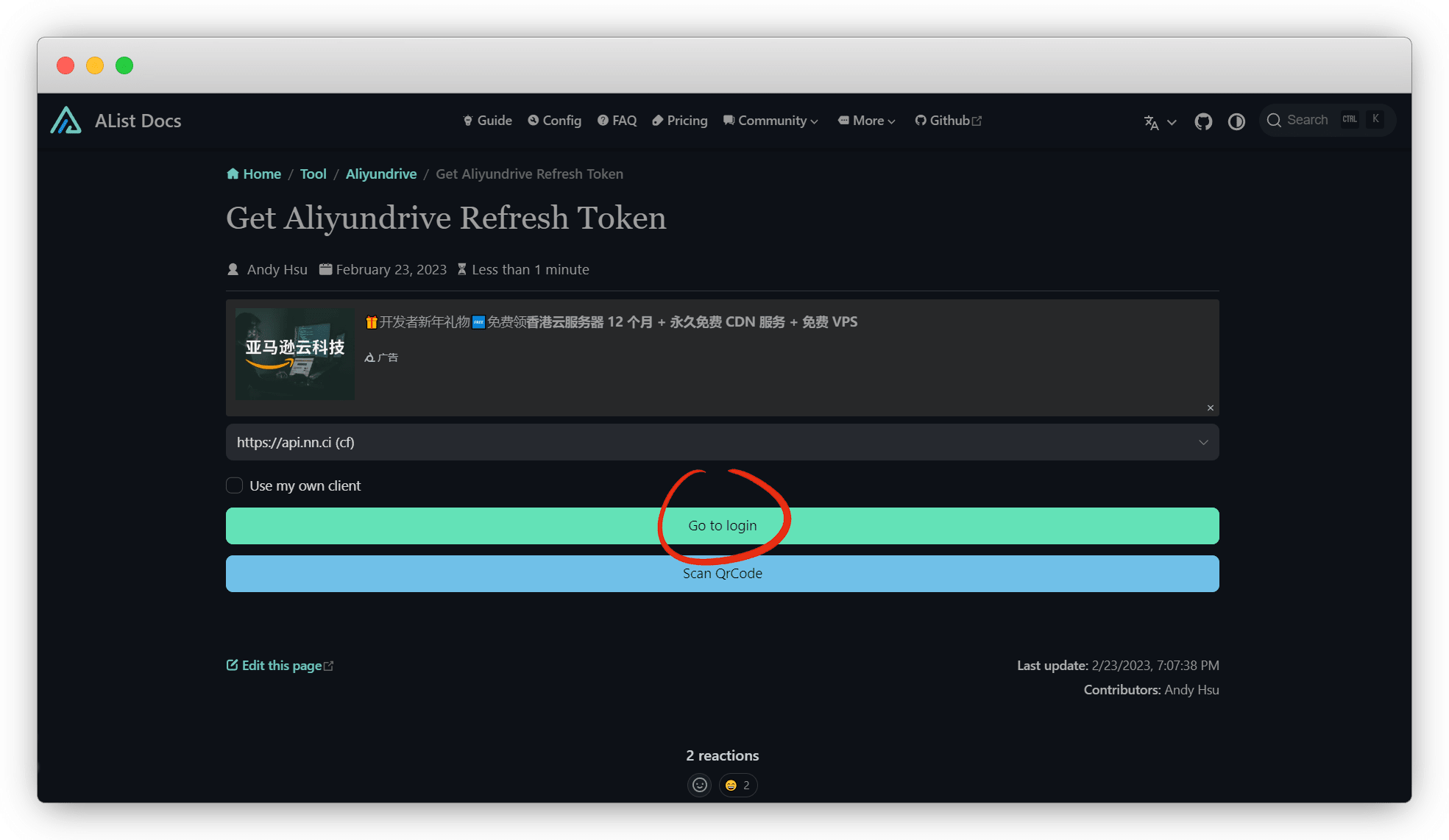Click the ad label icon 广告

coord(381,357)
